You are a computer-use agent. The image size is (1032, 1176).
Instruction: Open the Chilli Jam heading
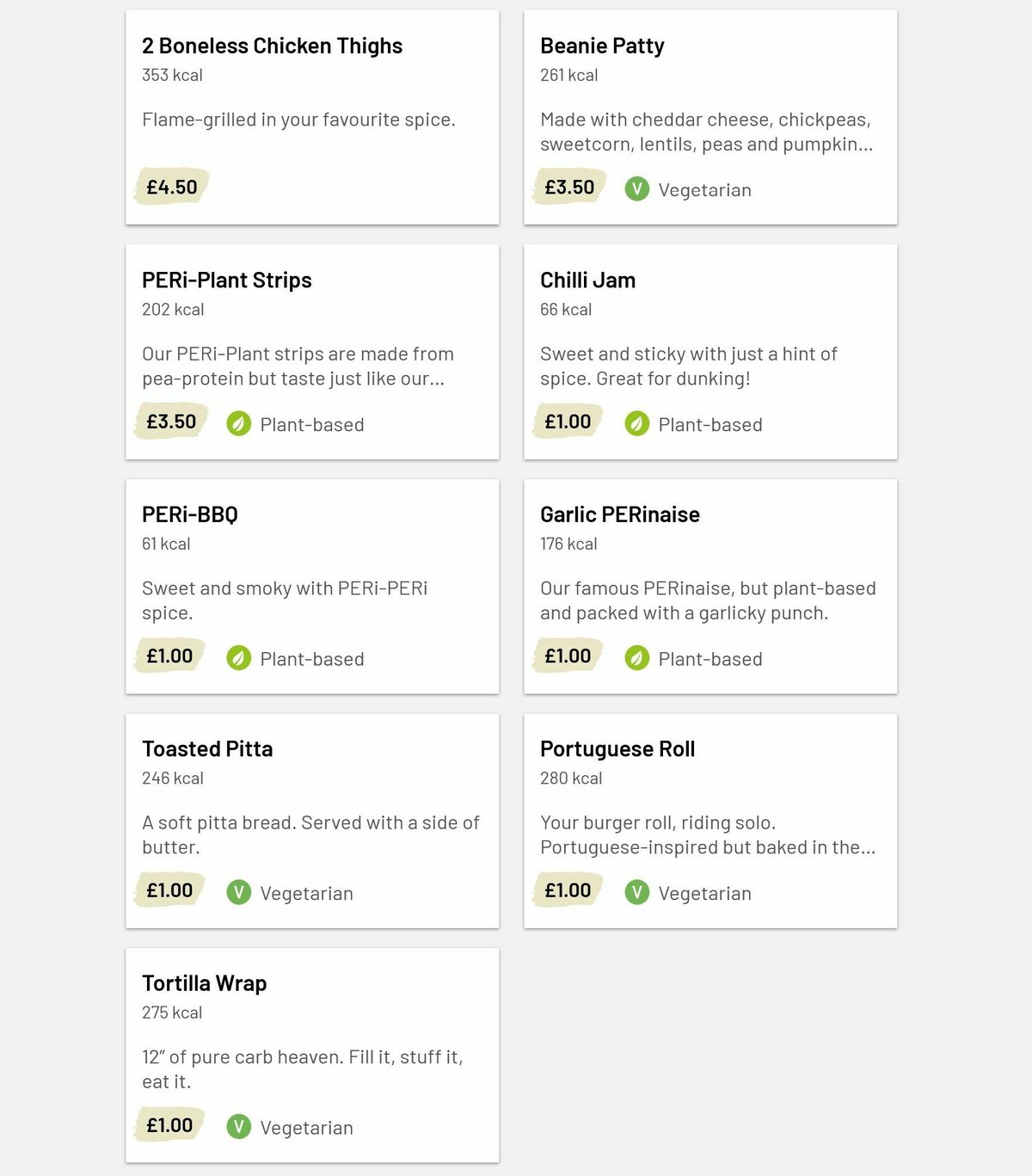click(x=587, y=280)
